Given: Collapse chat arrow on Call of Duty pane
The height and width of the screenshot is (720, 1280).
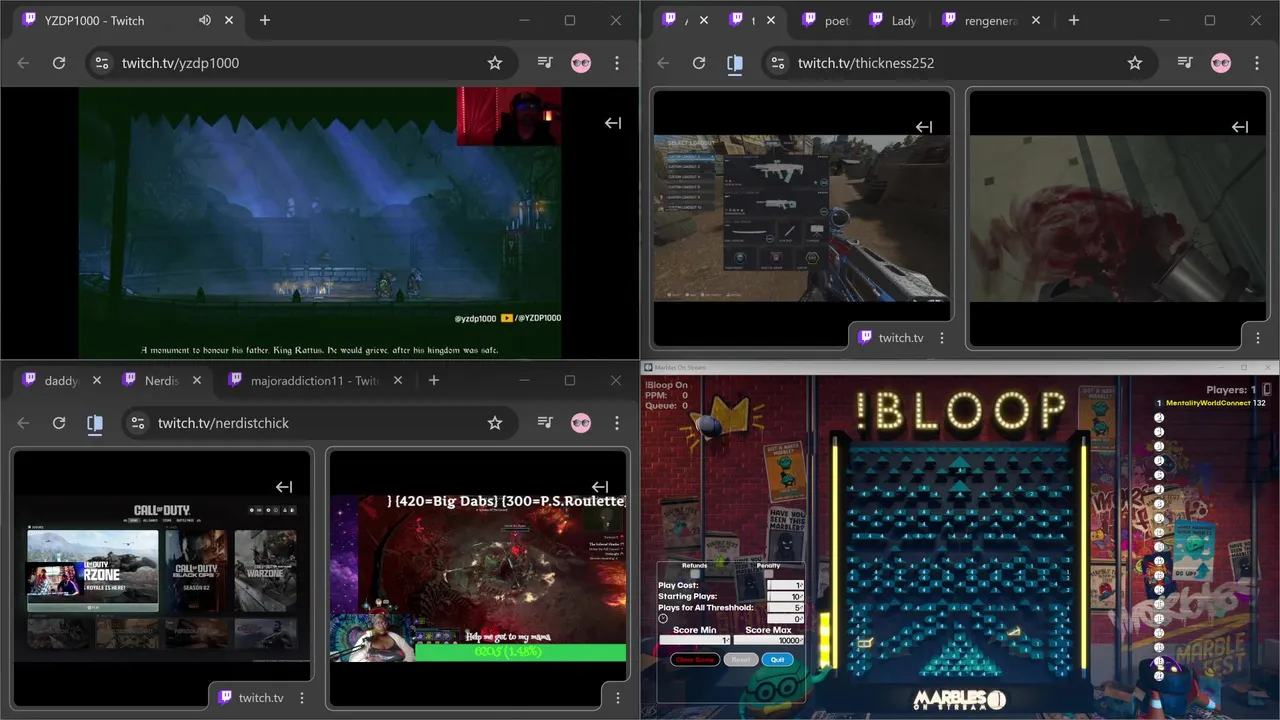Looking at the screenshot, I should click(x=284, y=487).
